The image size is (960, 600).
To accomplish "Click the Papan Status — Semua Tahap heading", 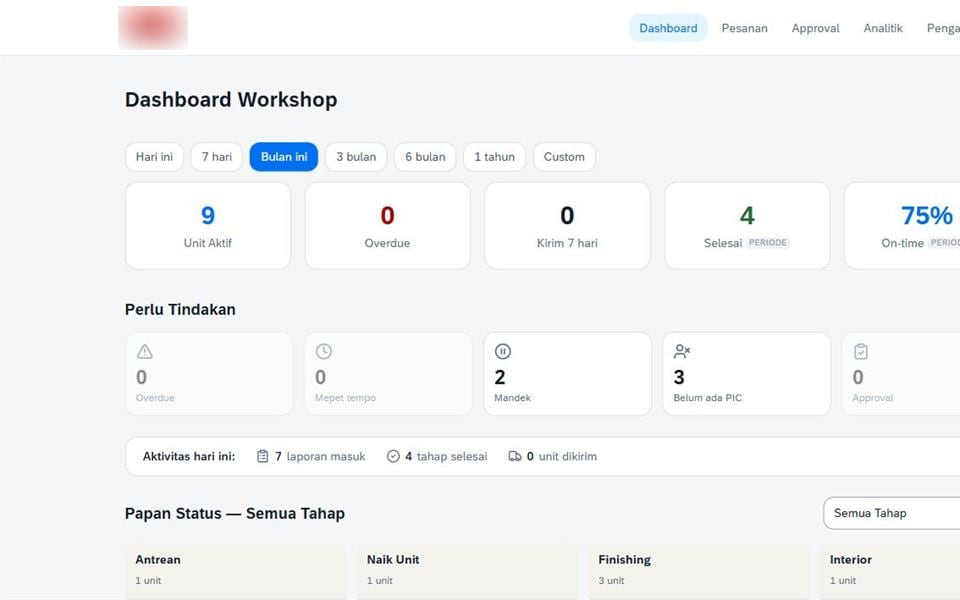I will 234,513.
